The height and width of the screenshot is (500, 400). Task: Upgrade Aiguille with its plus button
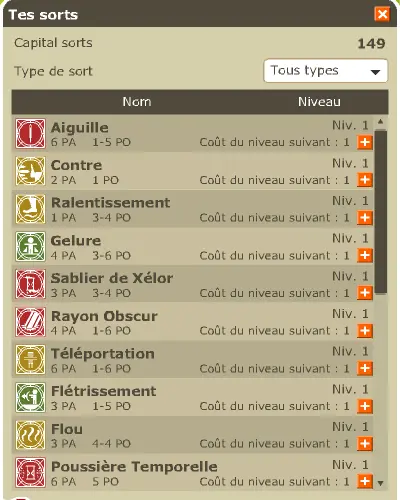click(x=365, y=142)
